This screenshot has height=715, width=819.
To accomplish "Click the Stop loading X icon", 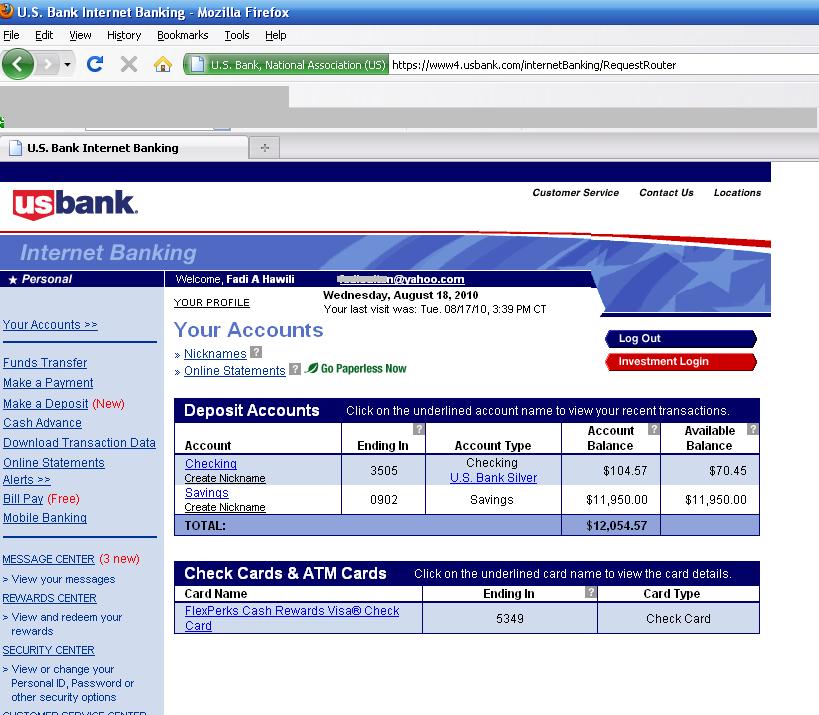I will 128,64.
